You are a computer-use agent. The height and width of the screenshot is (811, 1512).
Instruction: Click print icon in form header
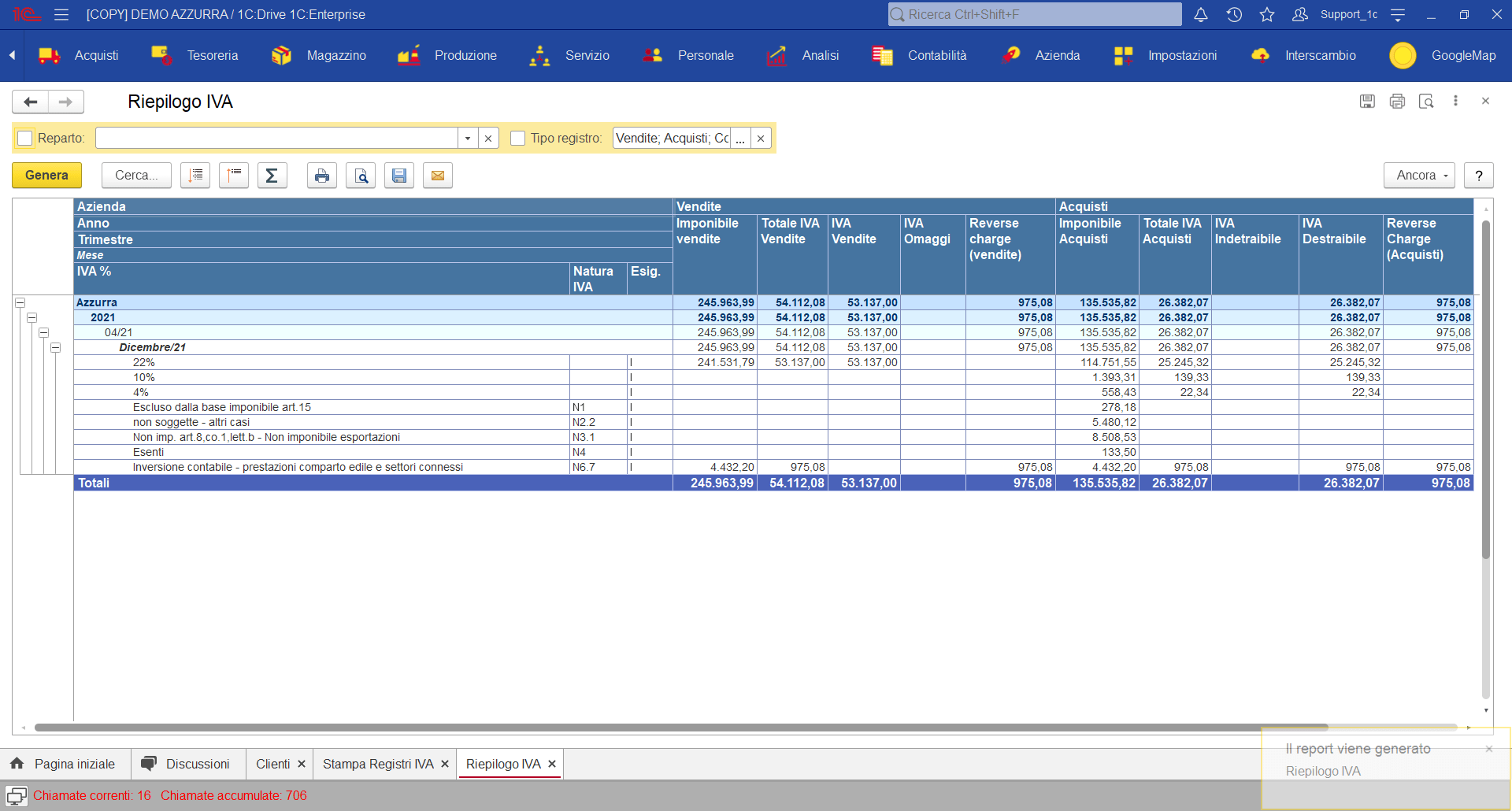[x=1397, y=101]
